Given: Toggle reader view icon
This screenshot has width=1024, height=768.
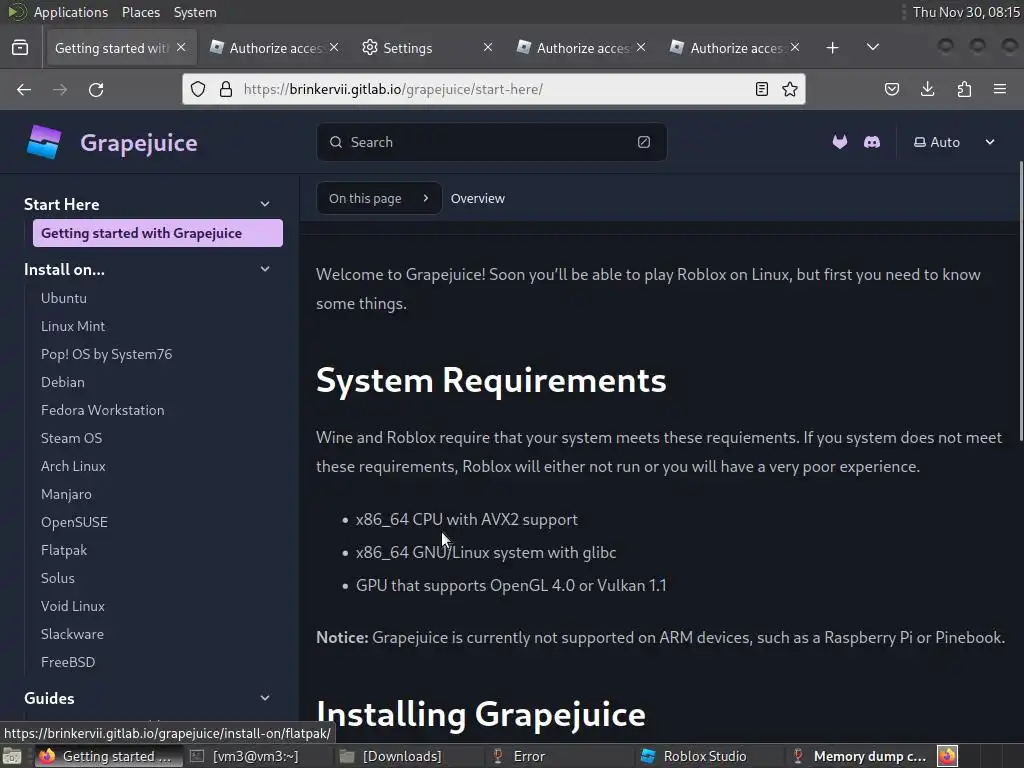Looking at the screenshot, I should [761, 89].
